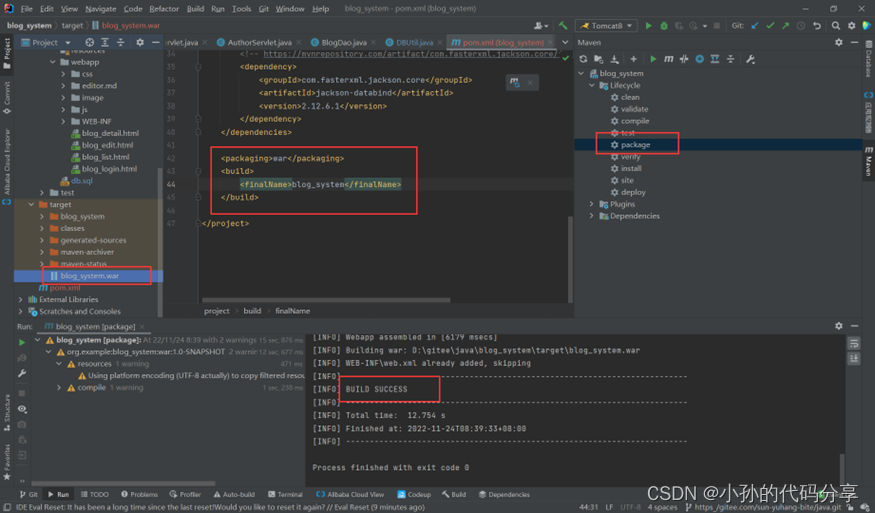Open Profiler tool window
875x513 pixels.
click(x=185, y=495)
